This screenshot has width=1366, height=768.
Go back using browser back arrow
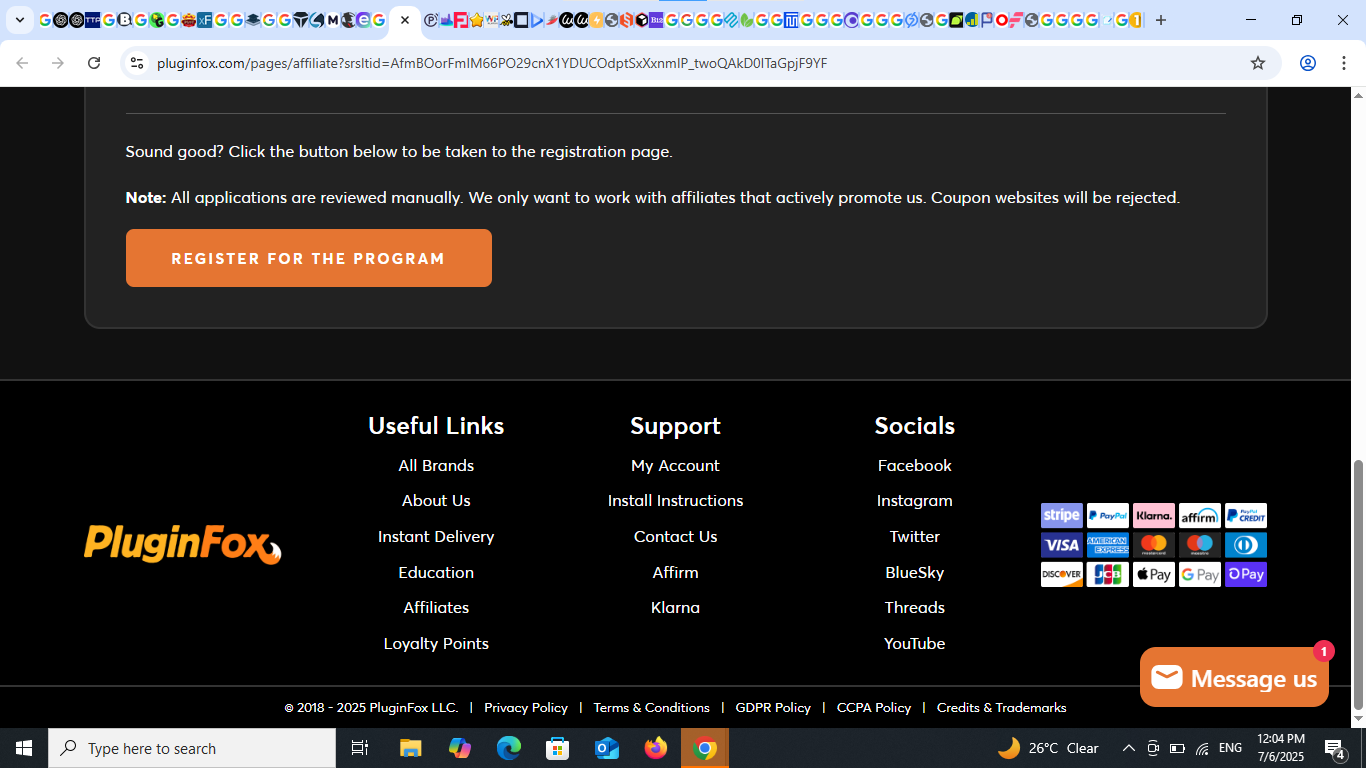pos(22,63)
